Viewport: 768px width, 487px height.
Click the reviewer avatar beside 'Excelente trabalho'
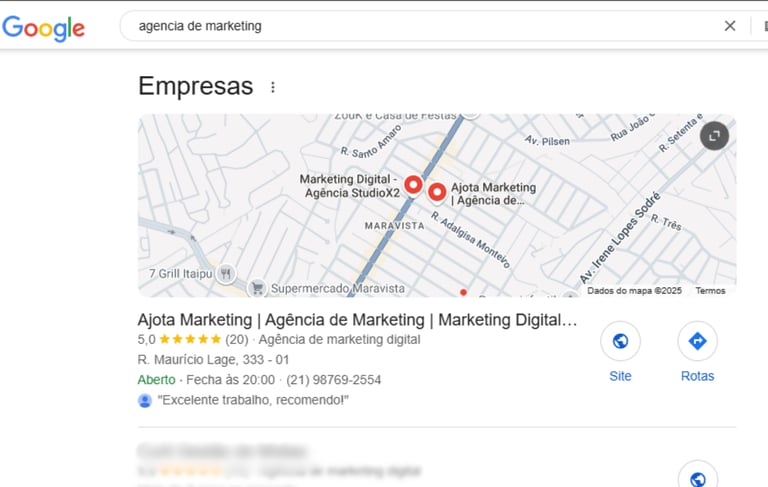coord(145,401)
